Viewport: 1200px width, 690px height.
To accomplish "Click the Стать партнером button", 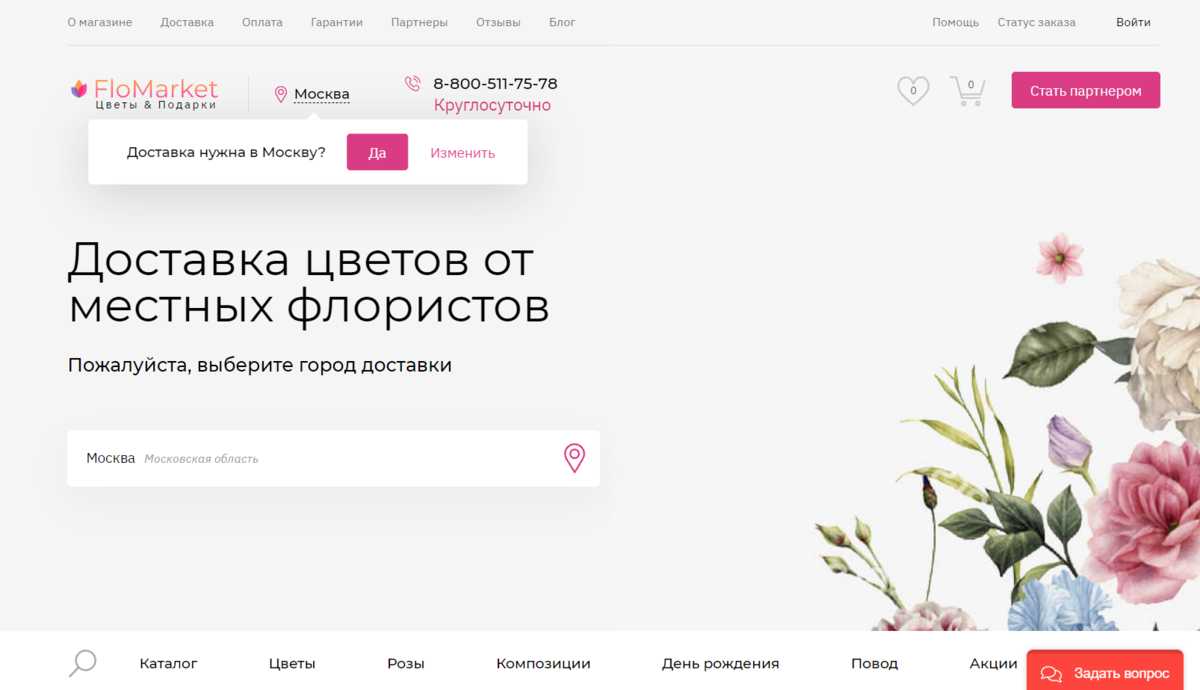I will tap(1085, 89).
